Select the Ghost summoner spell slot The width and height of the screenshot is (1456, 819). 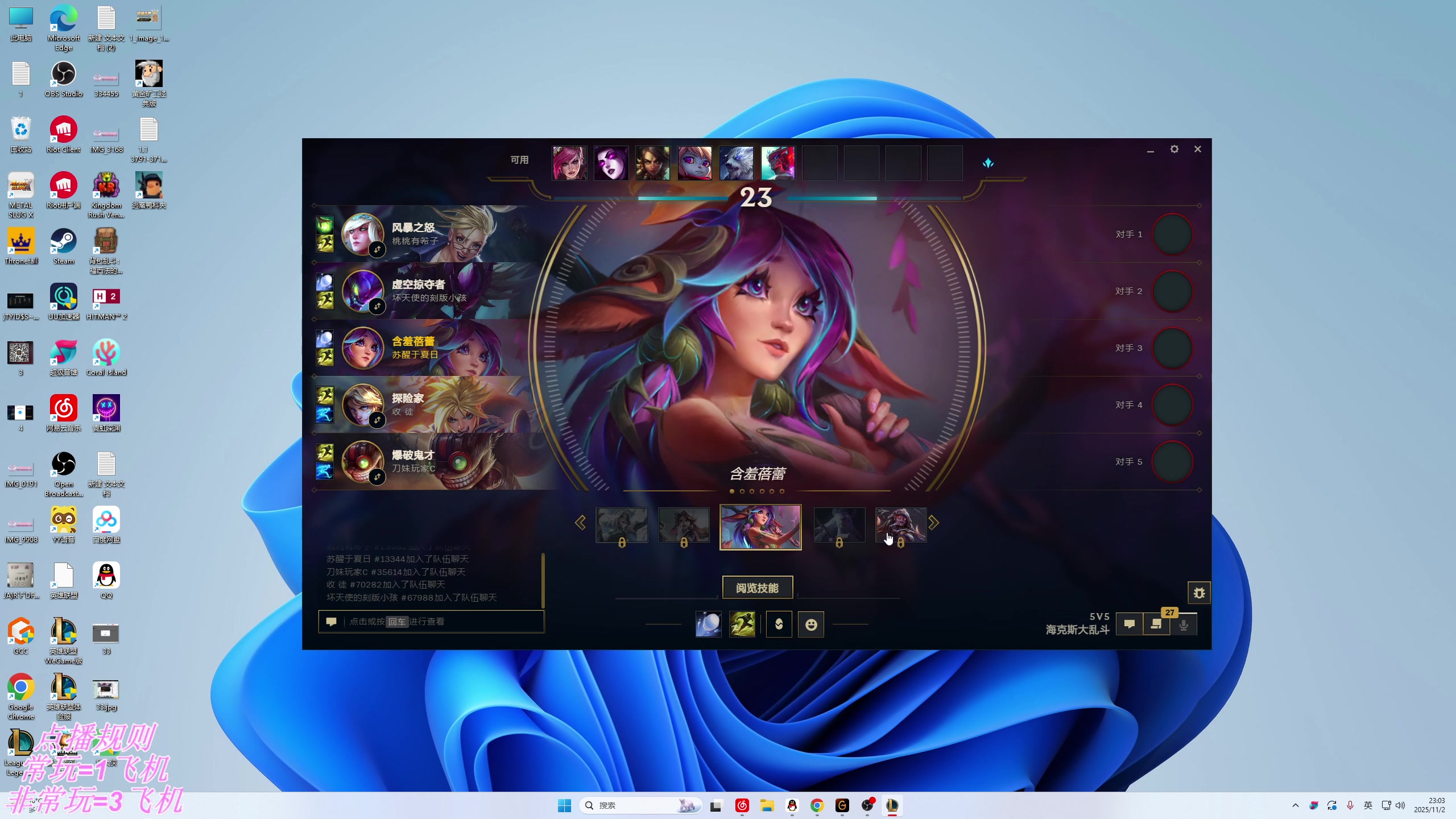coord(742,624)
